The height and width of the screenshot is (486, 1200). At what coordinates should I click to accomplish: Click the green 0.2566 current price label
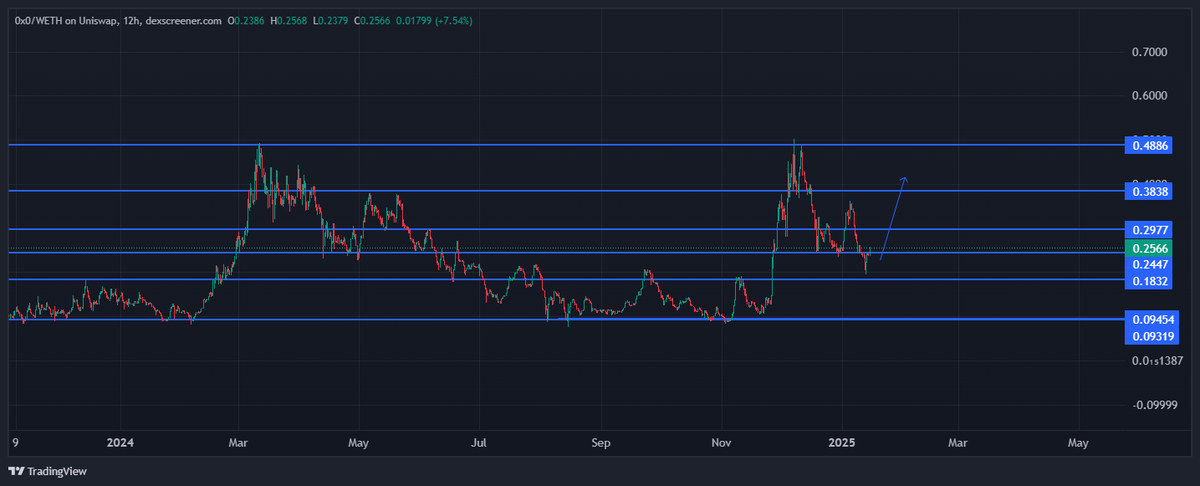[x=1150, y=248]
